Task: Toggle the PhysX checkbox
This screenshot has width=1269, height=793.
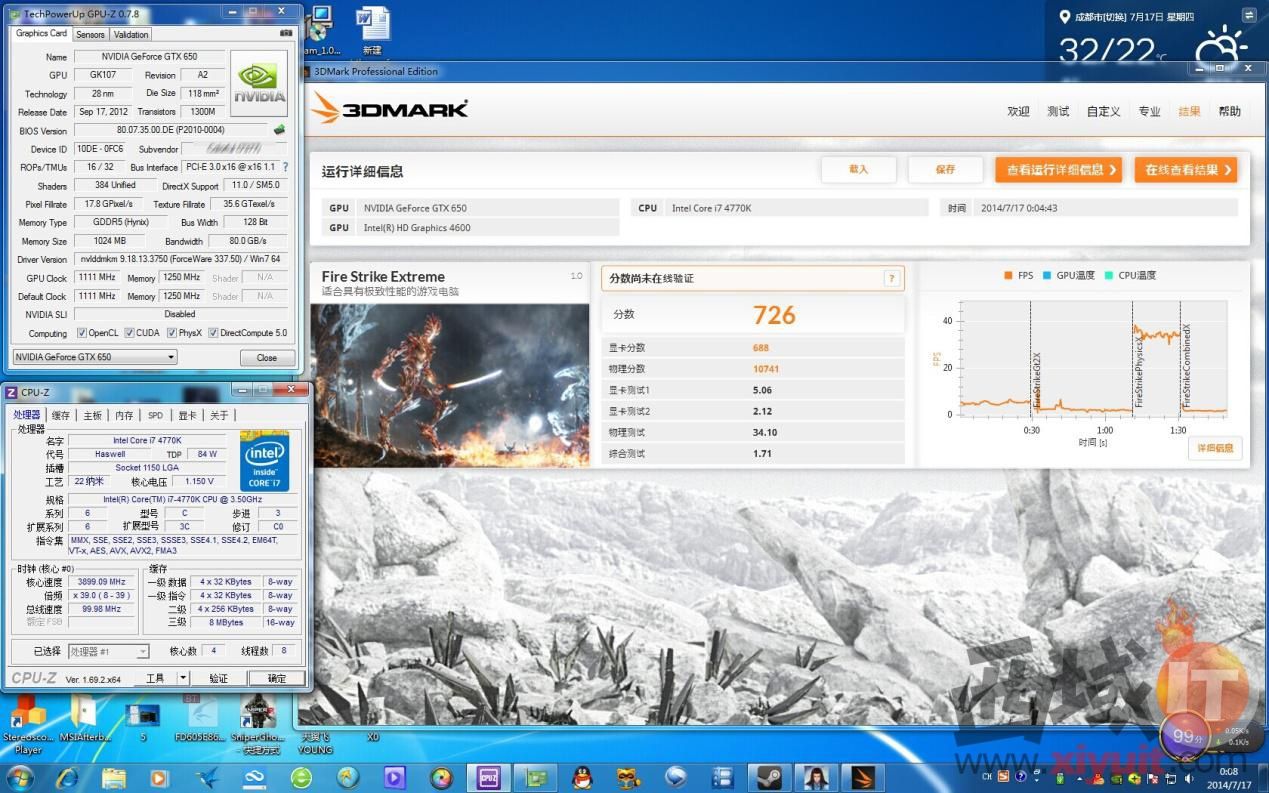Action: (172, 333)
